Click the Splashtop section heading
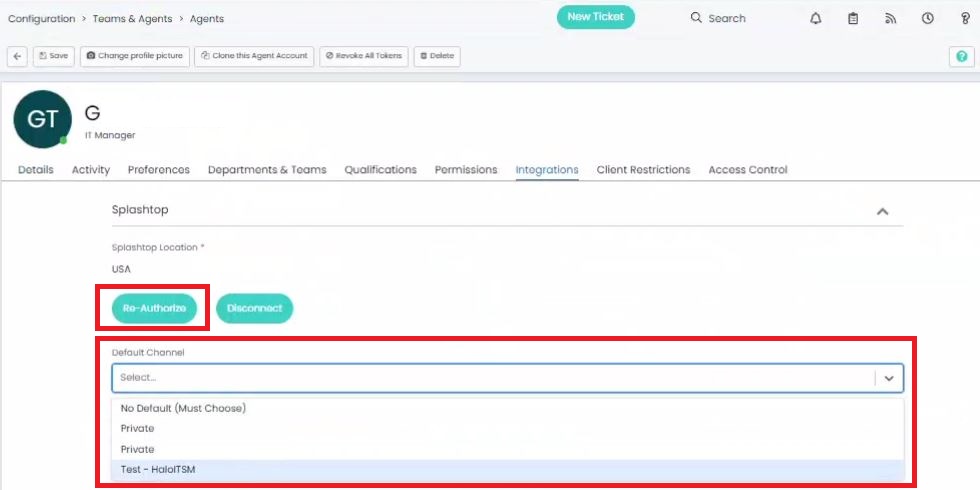Image resolution: width=980 pixels, height=490 pixels. click(140, 210)
